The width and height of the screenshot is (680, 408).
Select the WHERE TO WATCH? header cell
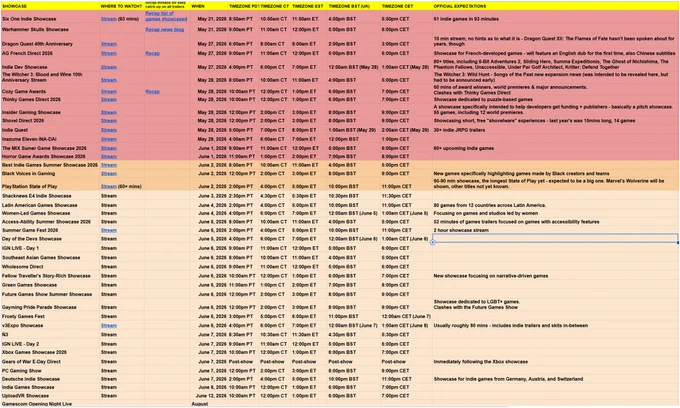coord(121,6)
